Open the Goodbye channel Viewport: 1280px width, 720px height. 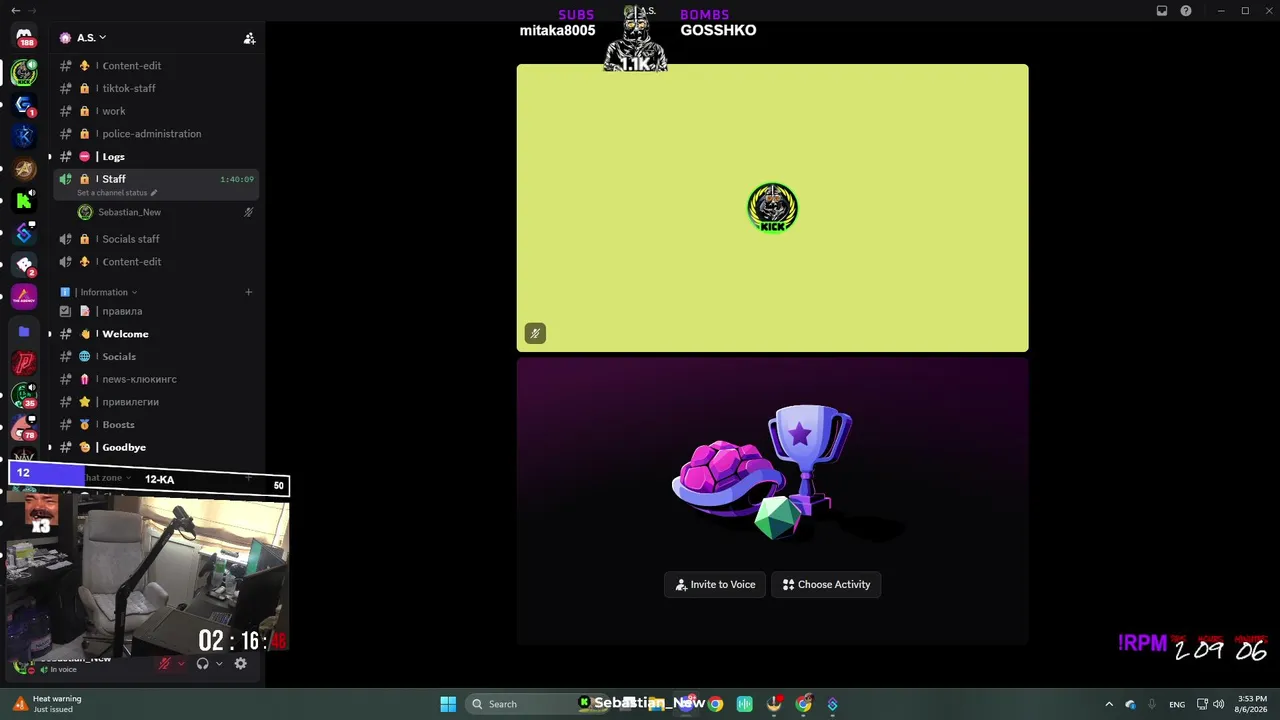pyautogui.click(x=155, y=447)
